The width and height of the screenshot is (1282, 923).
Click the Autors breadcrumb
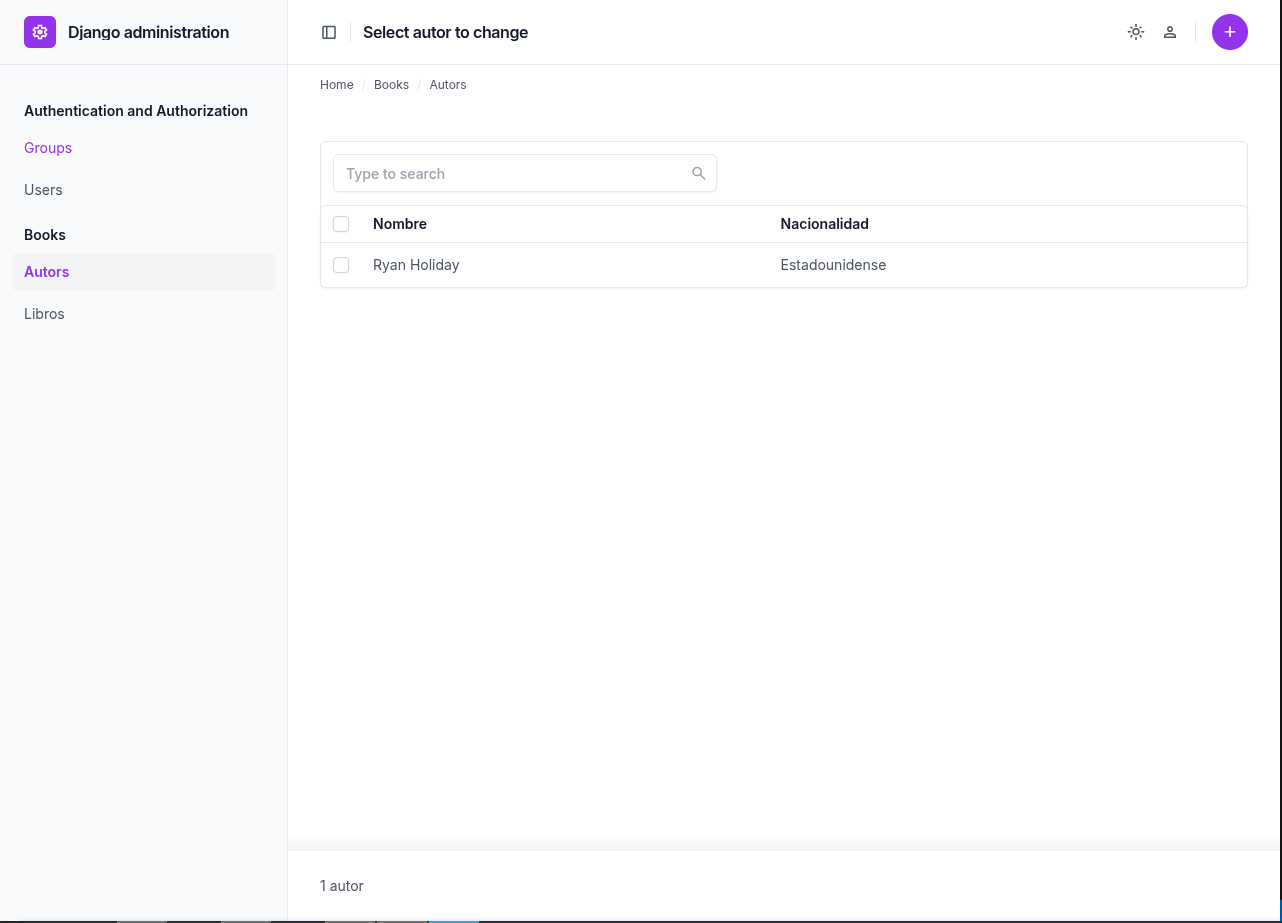448,85
